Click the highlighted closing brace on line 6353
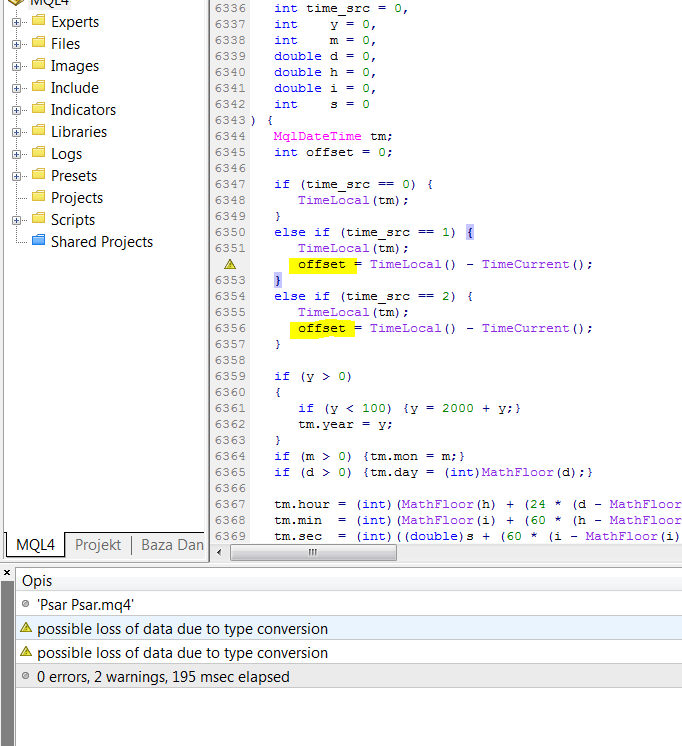682x746 pixels. [278, 280]
